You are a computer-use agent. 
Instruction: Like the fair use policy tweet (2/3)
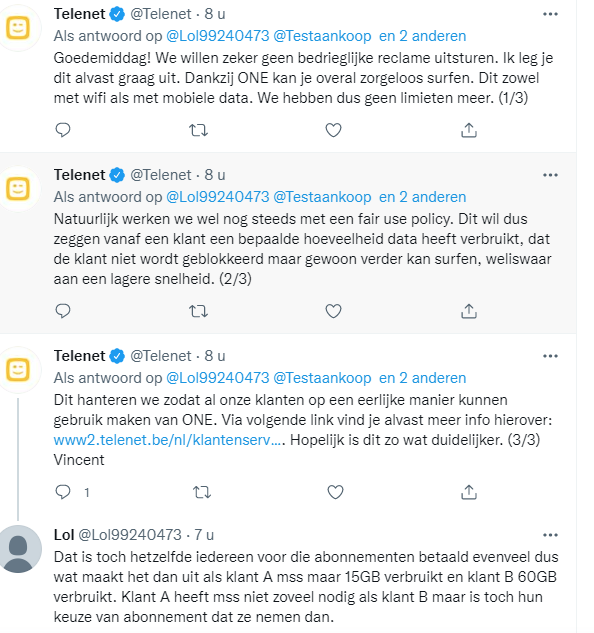[x=334, y=311]
